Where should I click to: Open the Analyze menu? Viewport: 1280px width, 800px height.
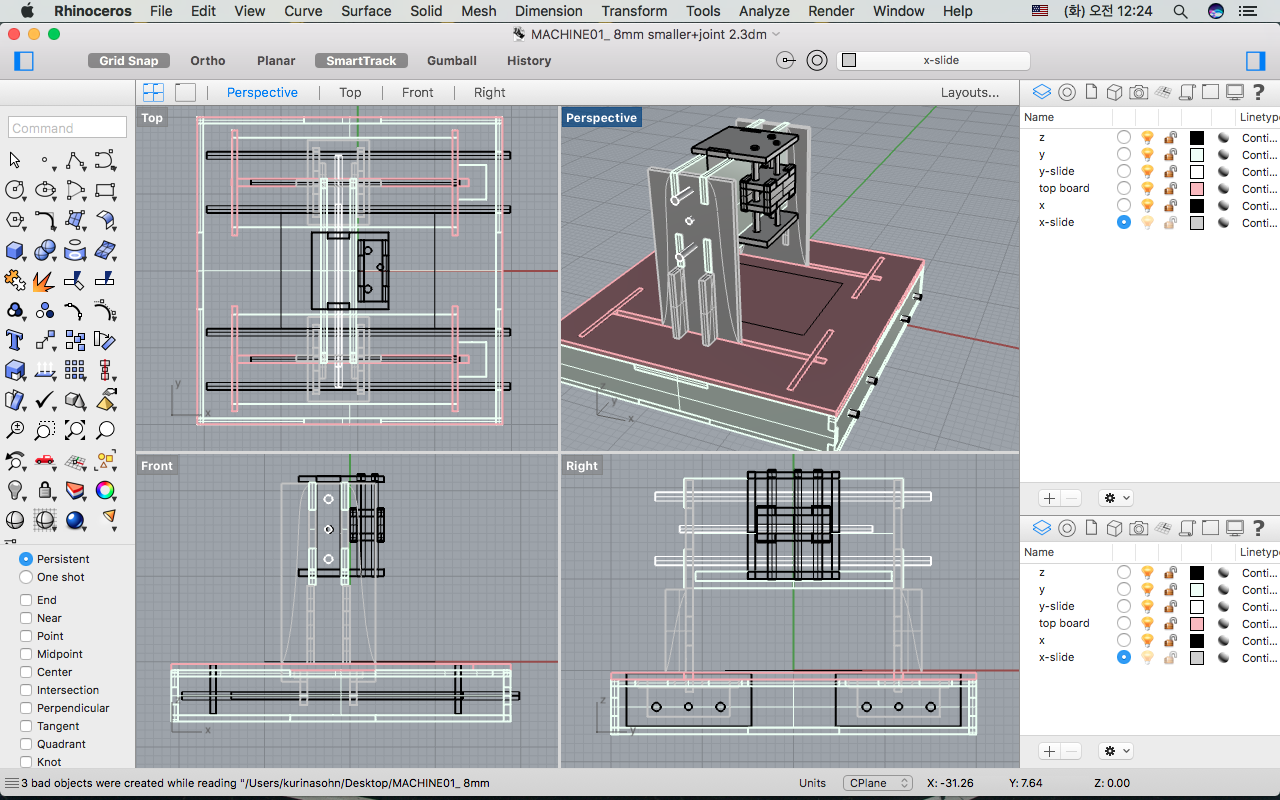pos(764,11)
